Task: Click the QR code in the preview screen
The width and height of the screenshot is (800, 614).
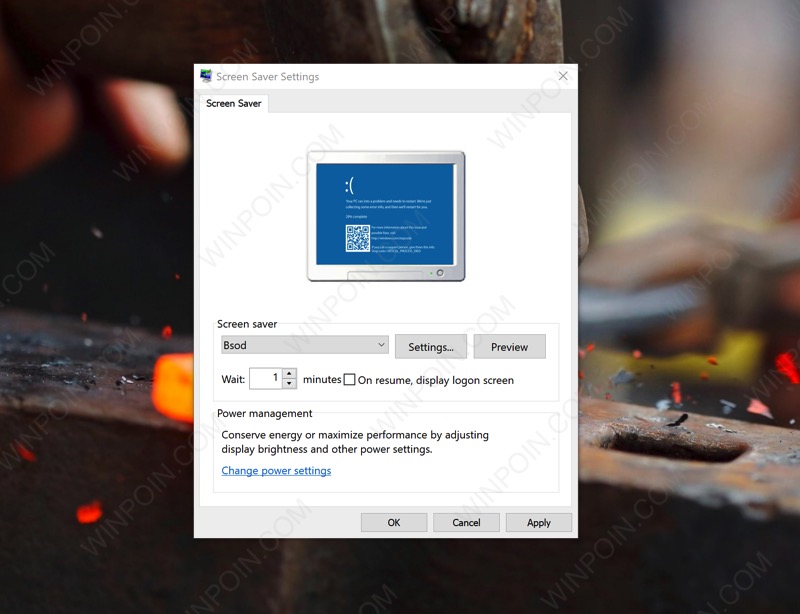Action: (358, 238)
